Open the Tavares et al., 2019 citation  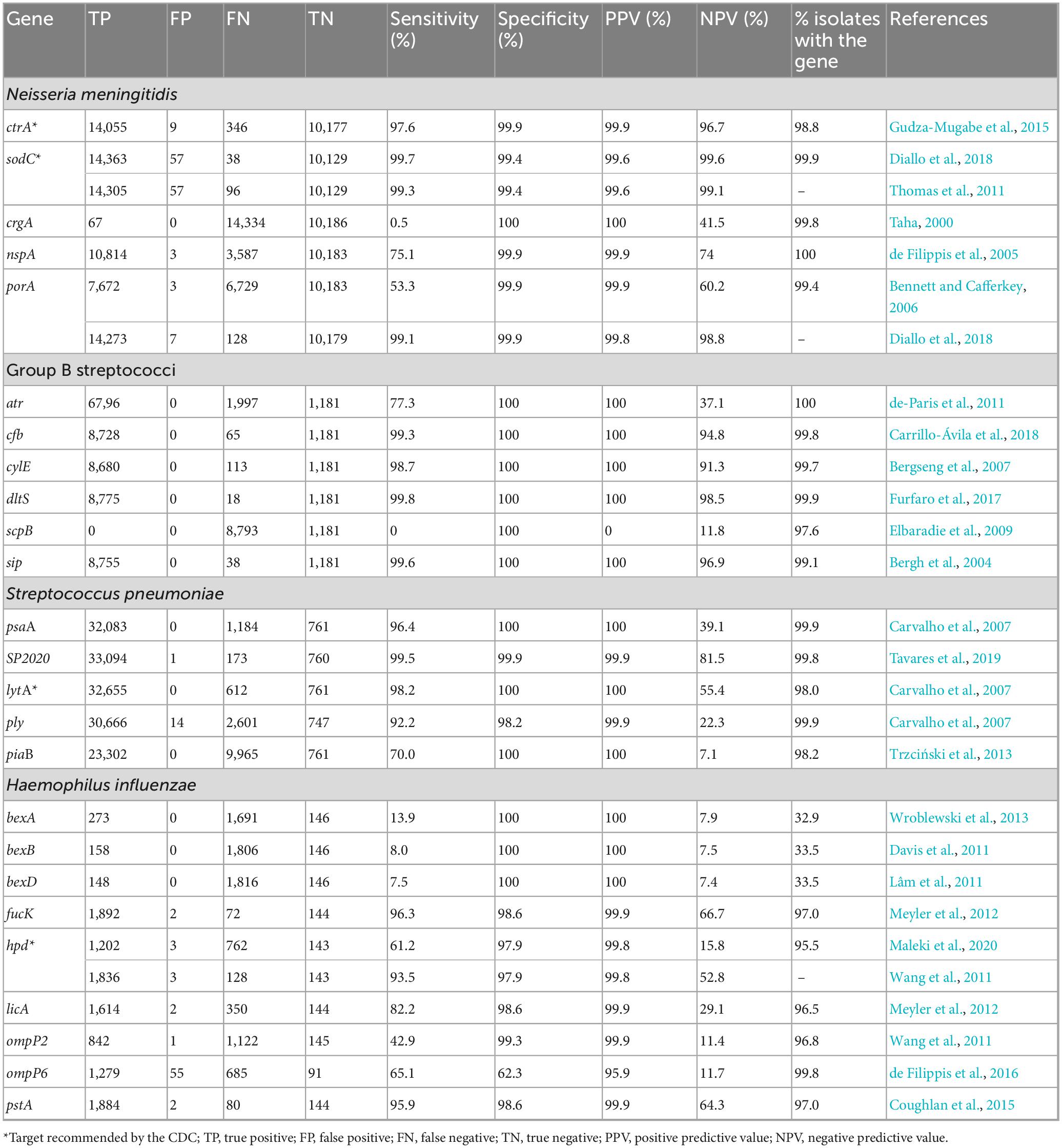945,658
